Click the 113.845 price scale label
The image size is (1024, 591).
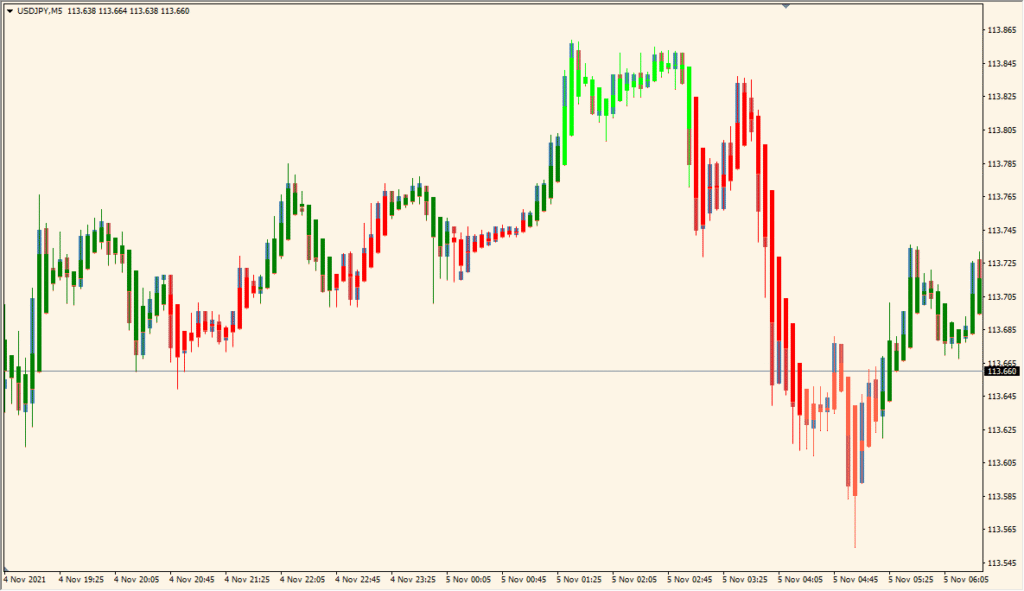(x=1002, y=63)
